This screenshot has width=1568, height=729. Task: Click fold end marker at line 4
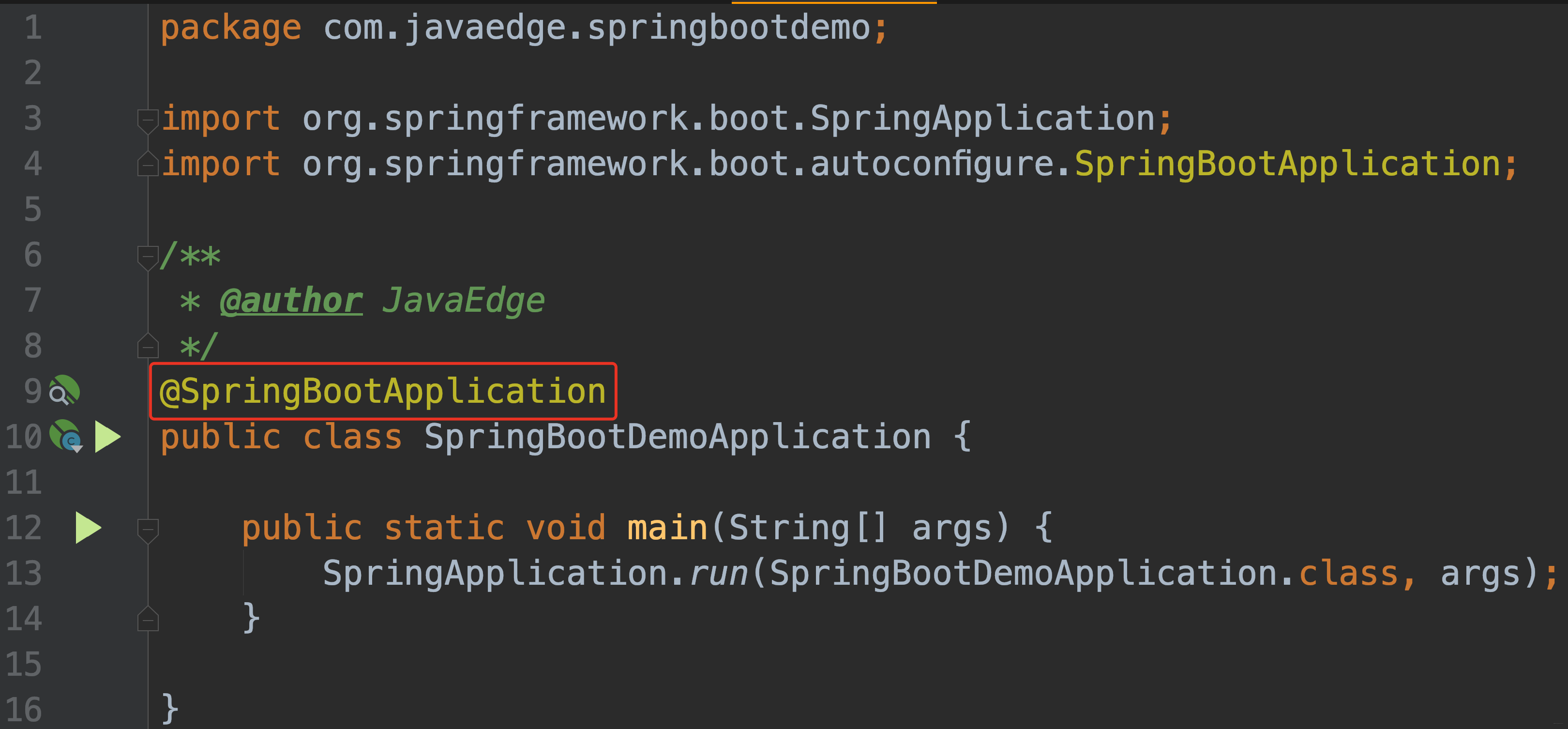click(147, 164)
